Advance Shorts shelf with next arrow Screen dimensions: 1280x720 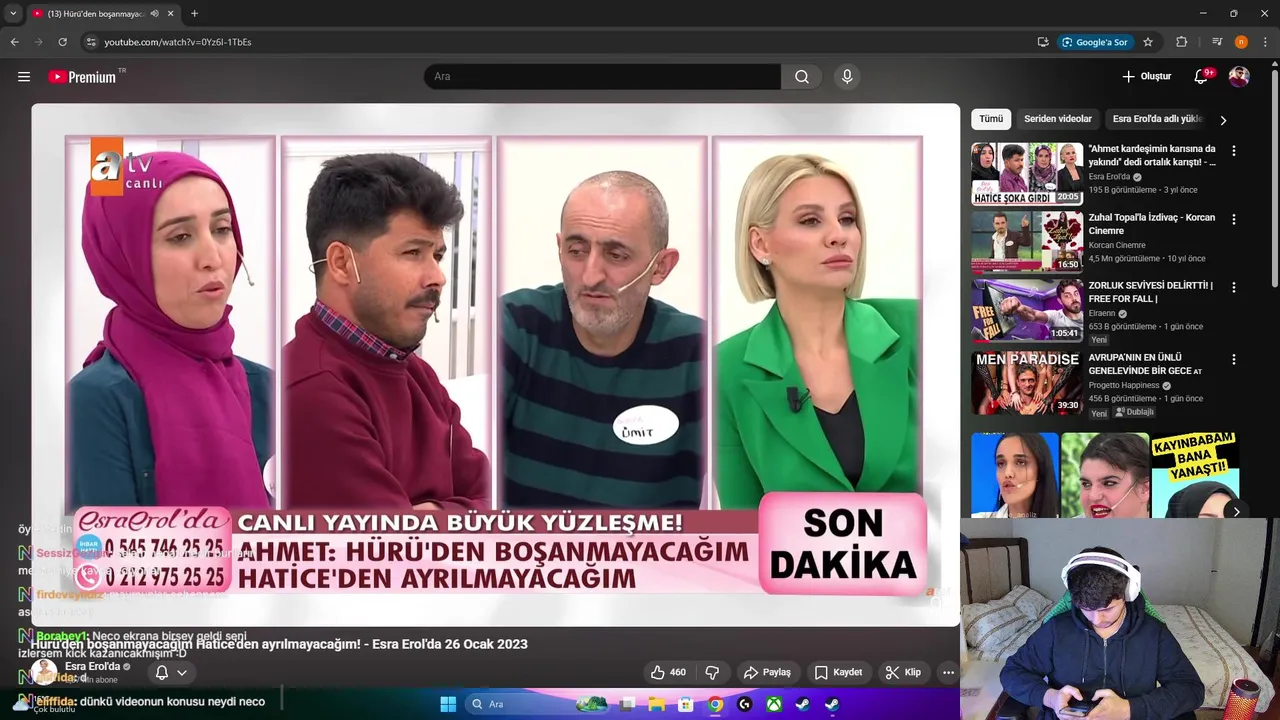click(x=1236, y=511)
